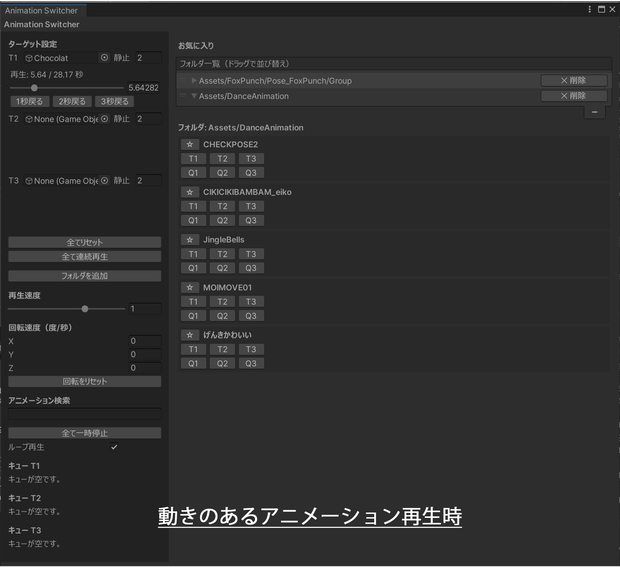Viewport: 620px width, 567px height.
Task: Open object picker for T1 Chocolat field
Action: point(104,58)
